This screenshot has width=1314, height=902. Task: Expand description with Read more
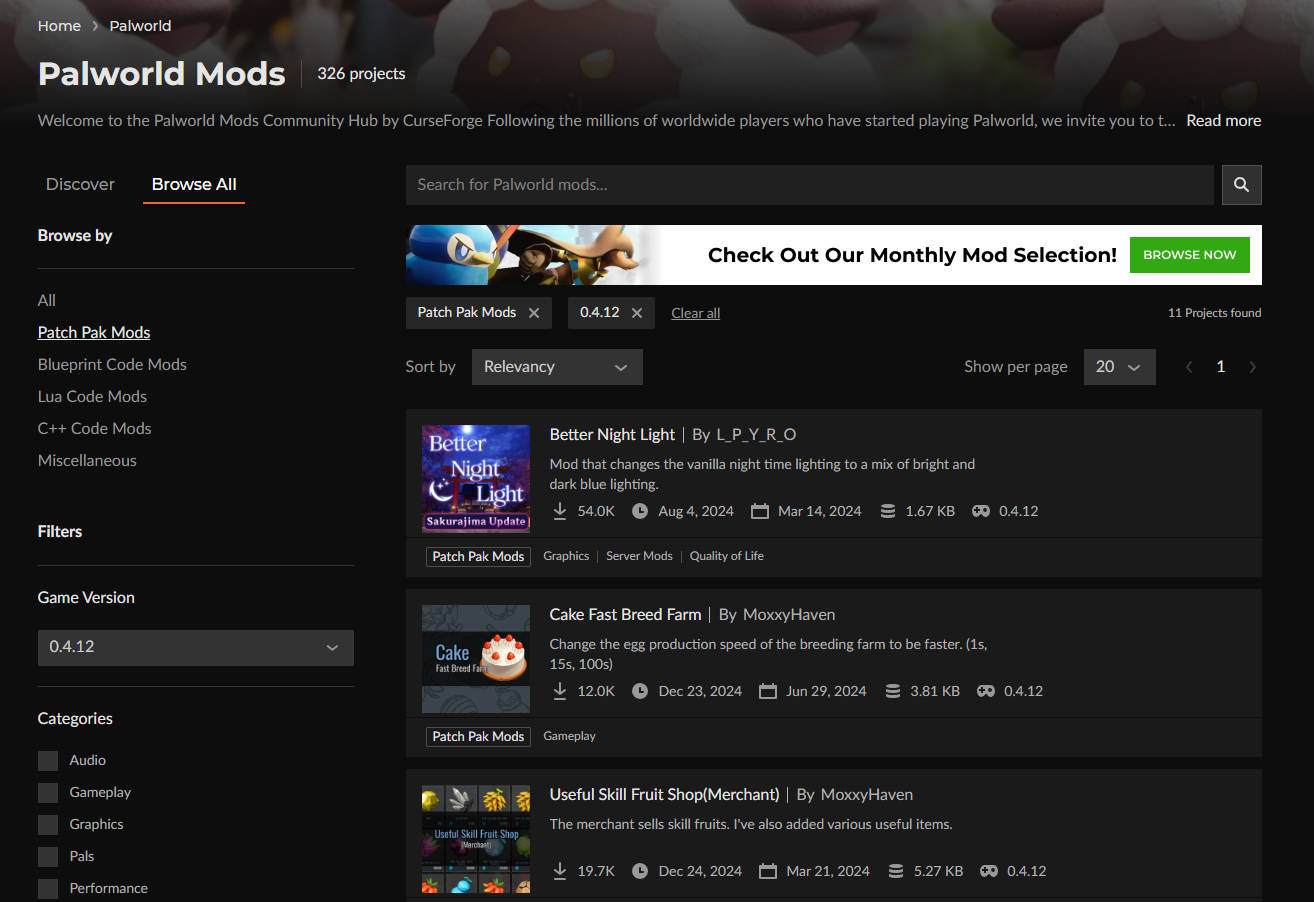(1224, 120)
